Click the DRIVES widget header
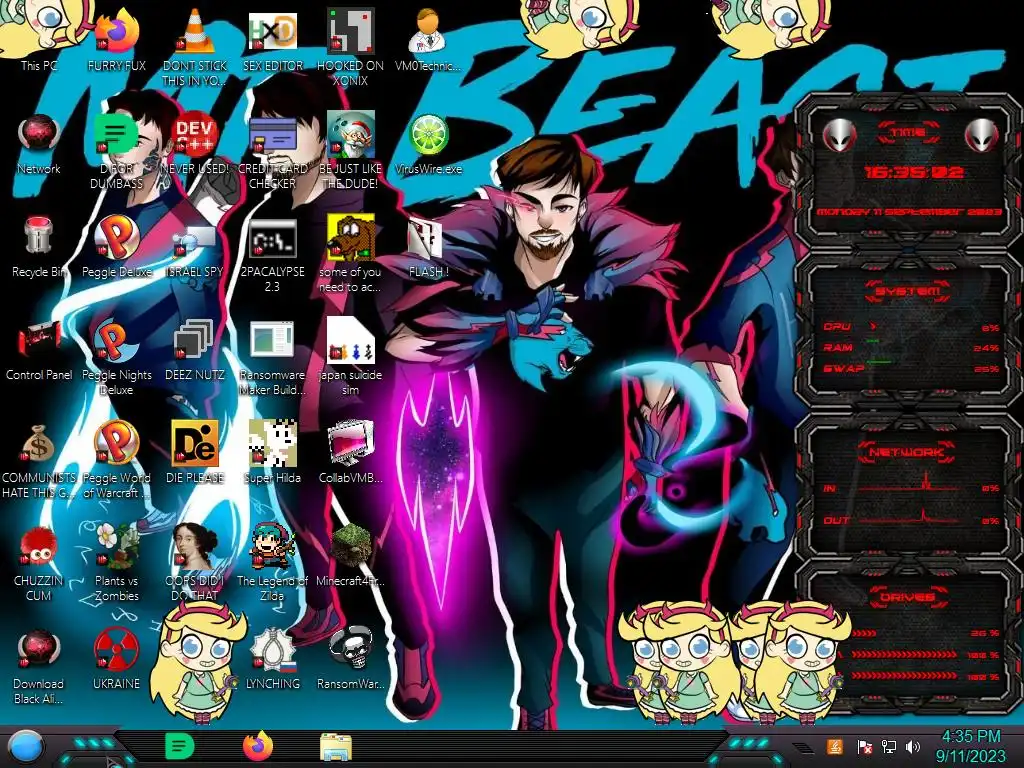Screen dimensions: 1024x768 click(908, 596)
